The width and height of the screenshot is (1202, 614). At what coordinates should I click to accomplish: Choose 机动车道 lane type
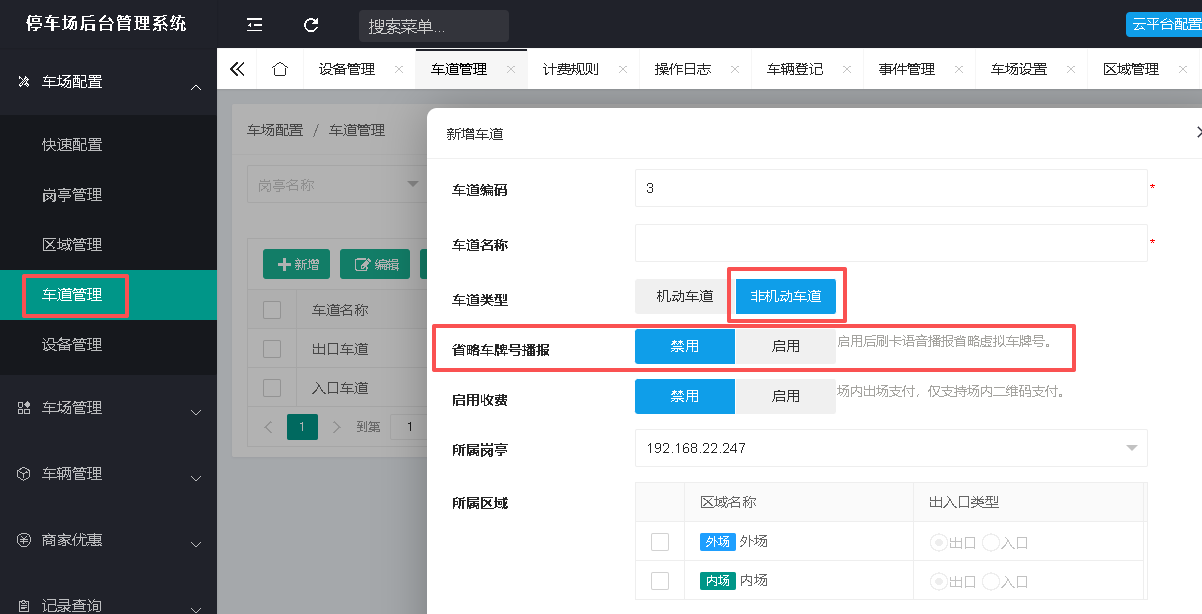point(685,296)
